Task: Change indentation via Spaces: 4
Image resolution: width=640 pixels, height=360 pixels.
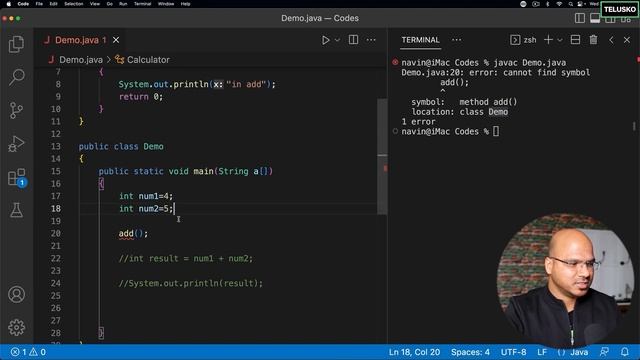Action: click(470, 352)
